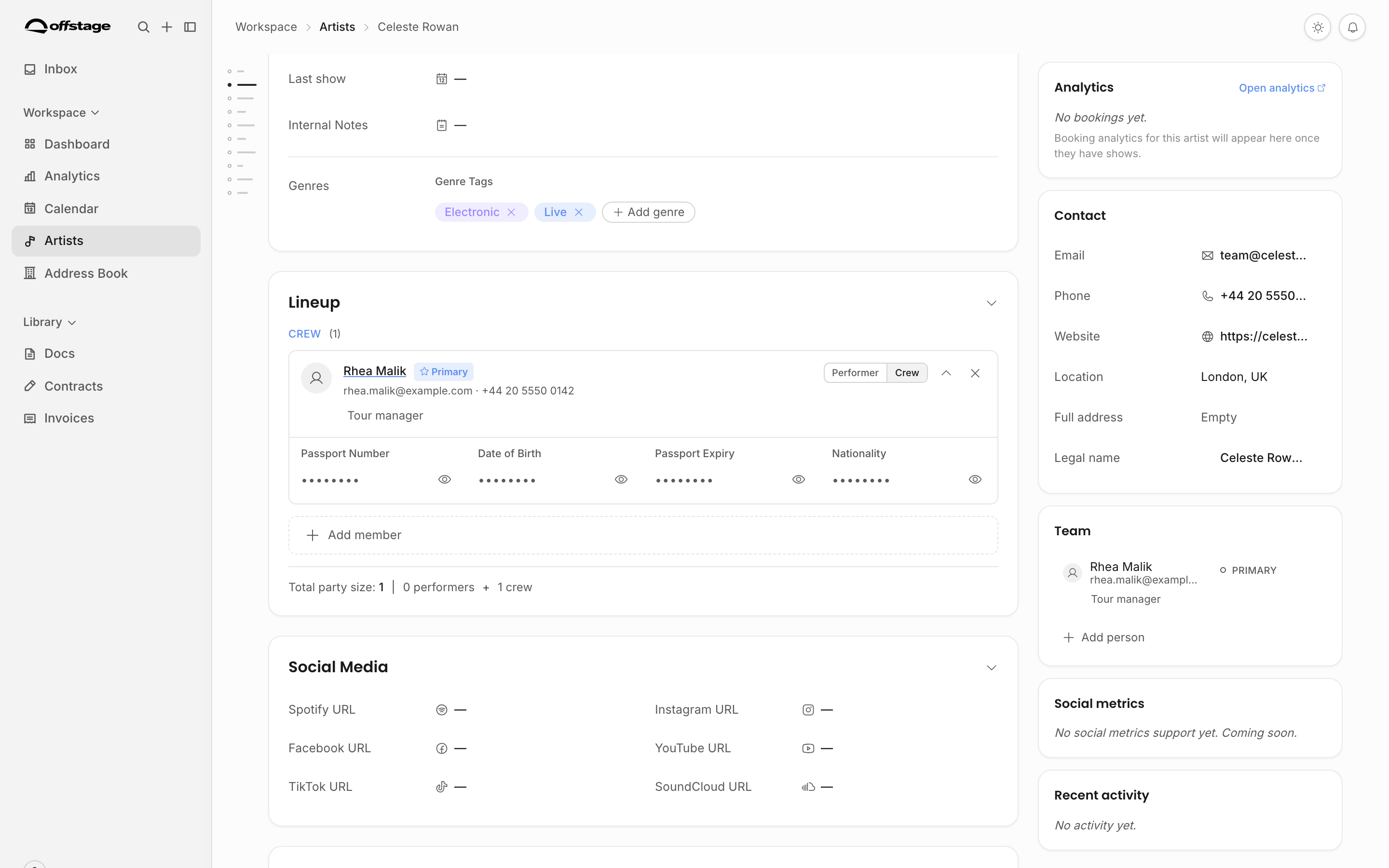
Task: Click the Instagram URL icon
Action: [x=808, y=710]
